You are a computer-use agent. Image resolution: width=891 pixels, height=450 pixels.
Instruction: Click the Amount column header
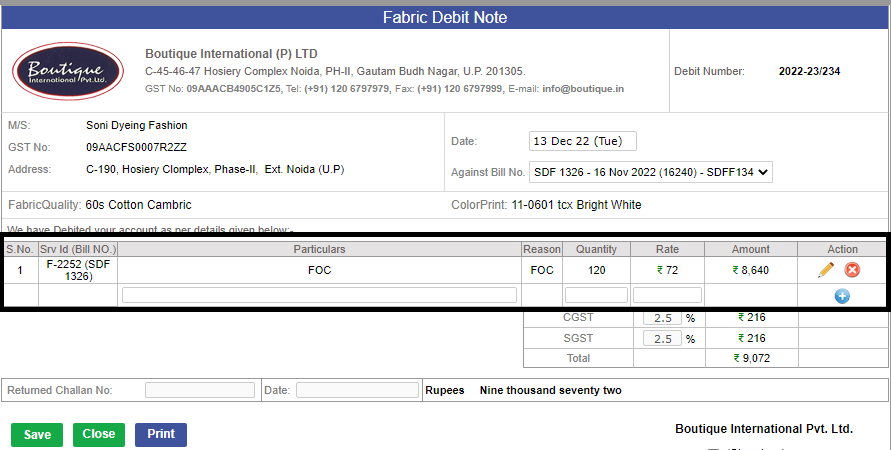click(x=751, y=249)
